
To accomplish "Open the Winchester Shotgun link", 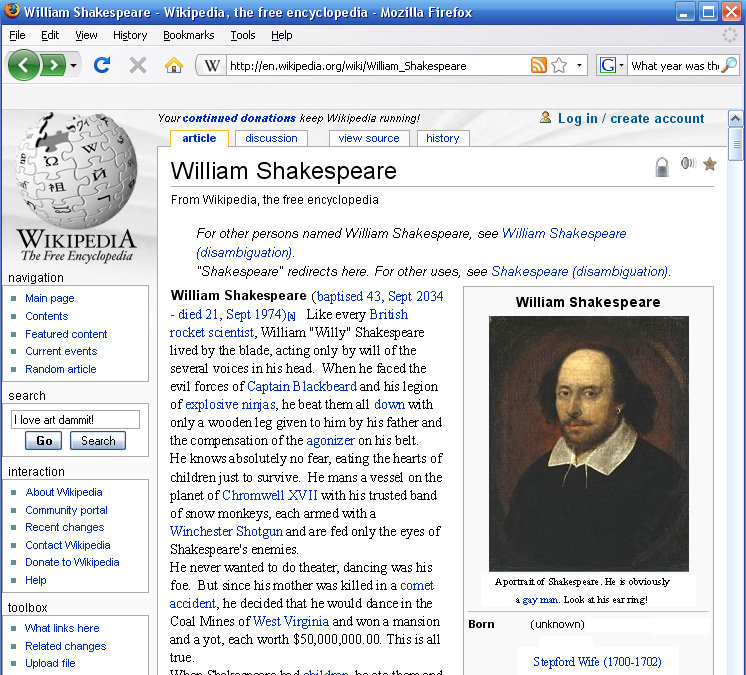I will coord(226,531).
